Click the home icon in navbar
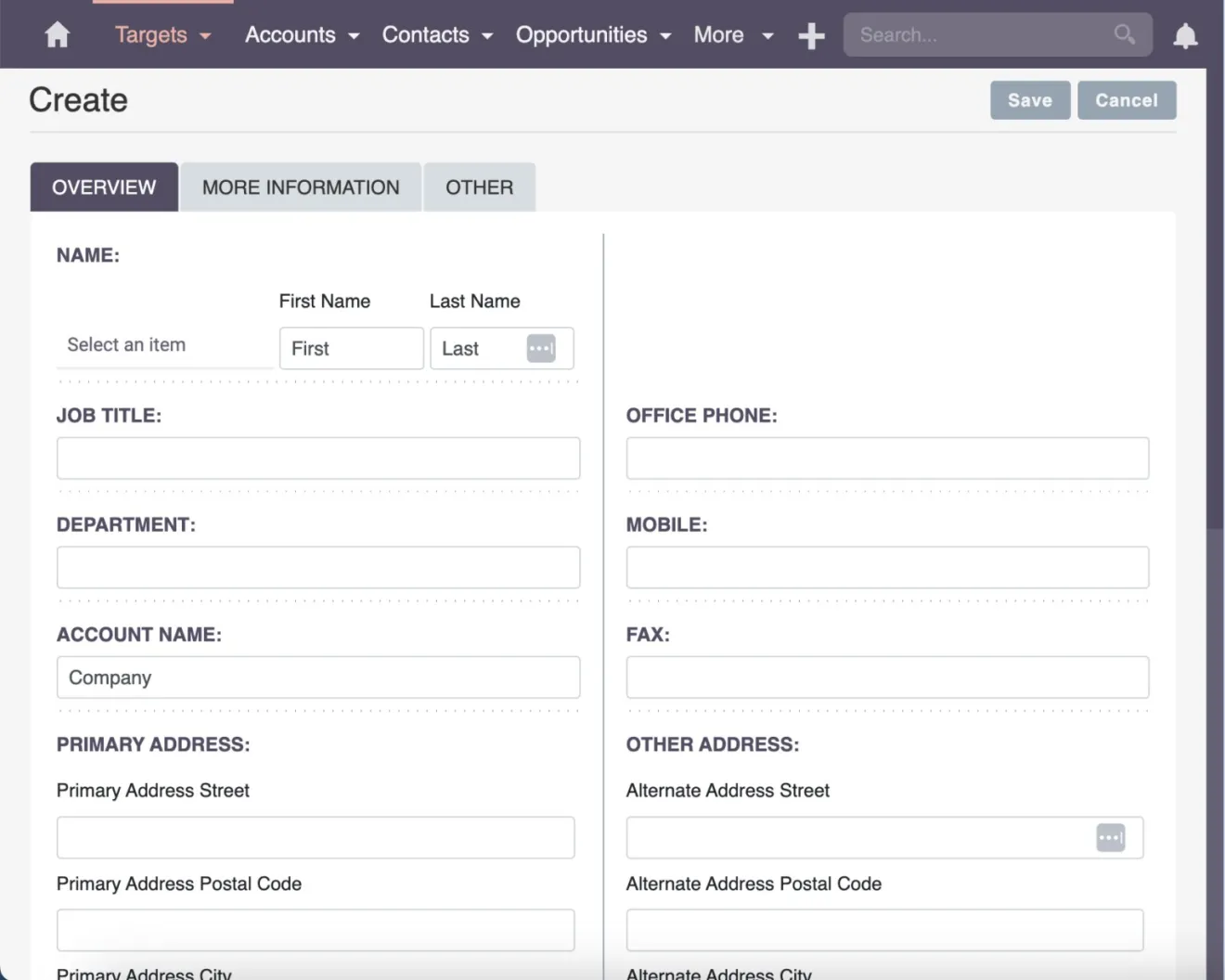The image size is (1225, 980). tap(58, 35)
